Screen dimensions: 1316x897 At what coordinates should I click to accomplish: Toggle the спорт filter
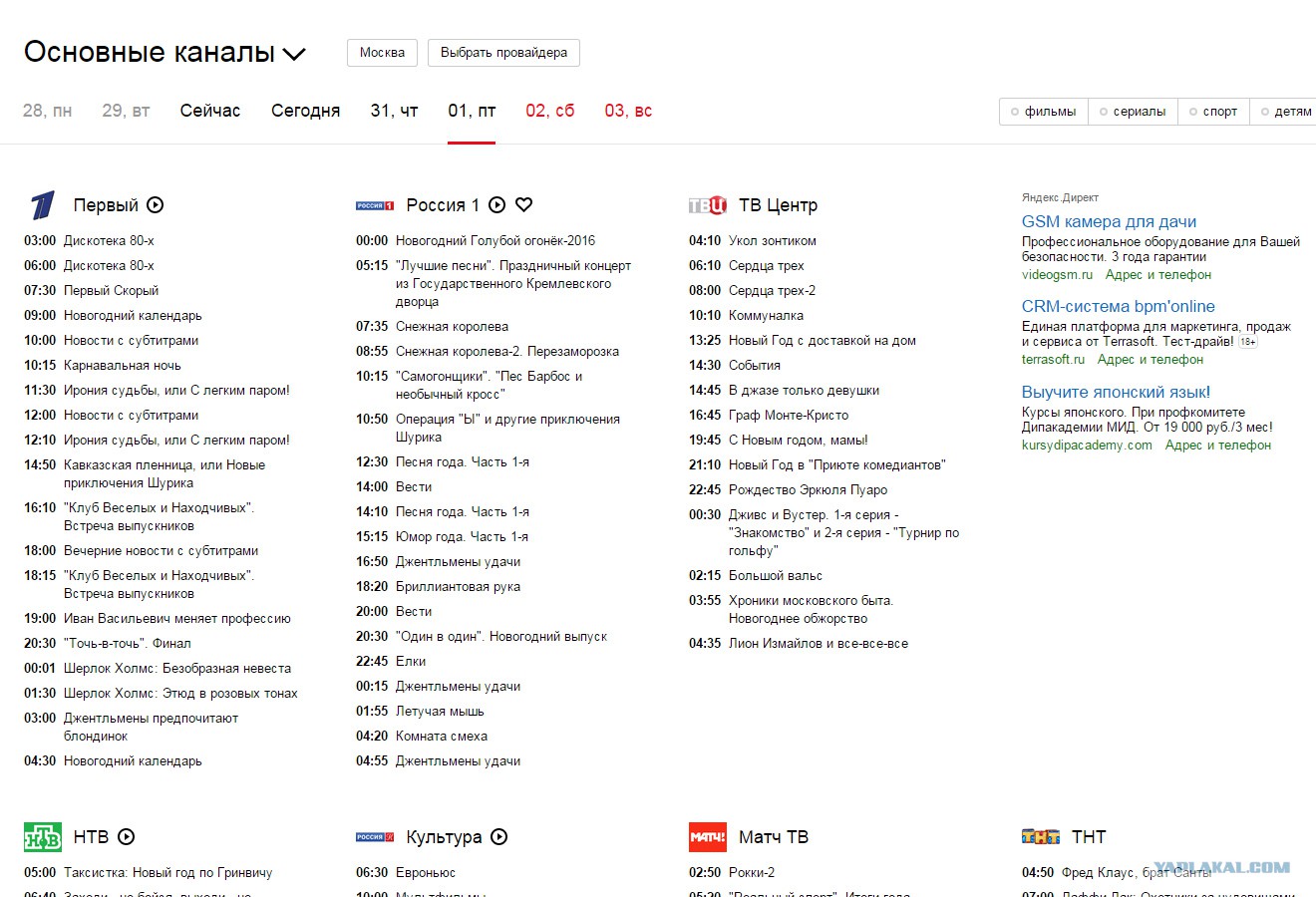[x=1213, y=112]
